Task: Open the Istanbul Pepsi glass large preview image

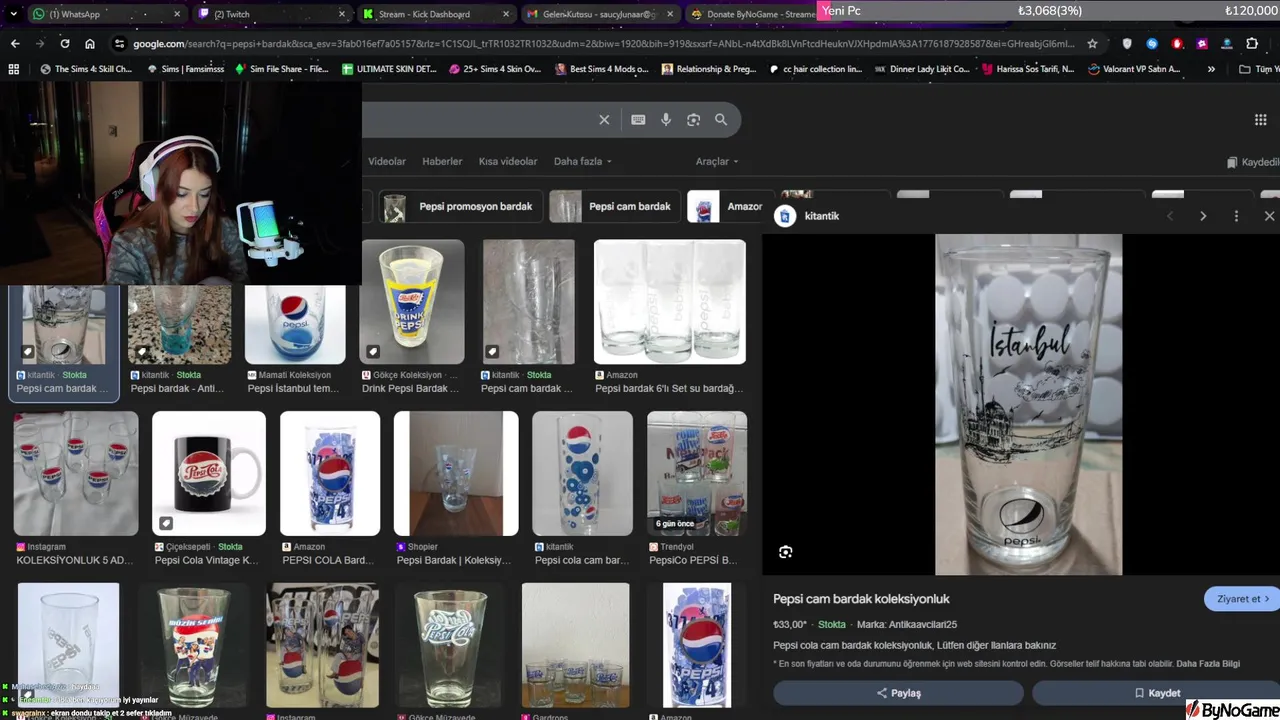Action: coord(1028,405)
